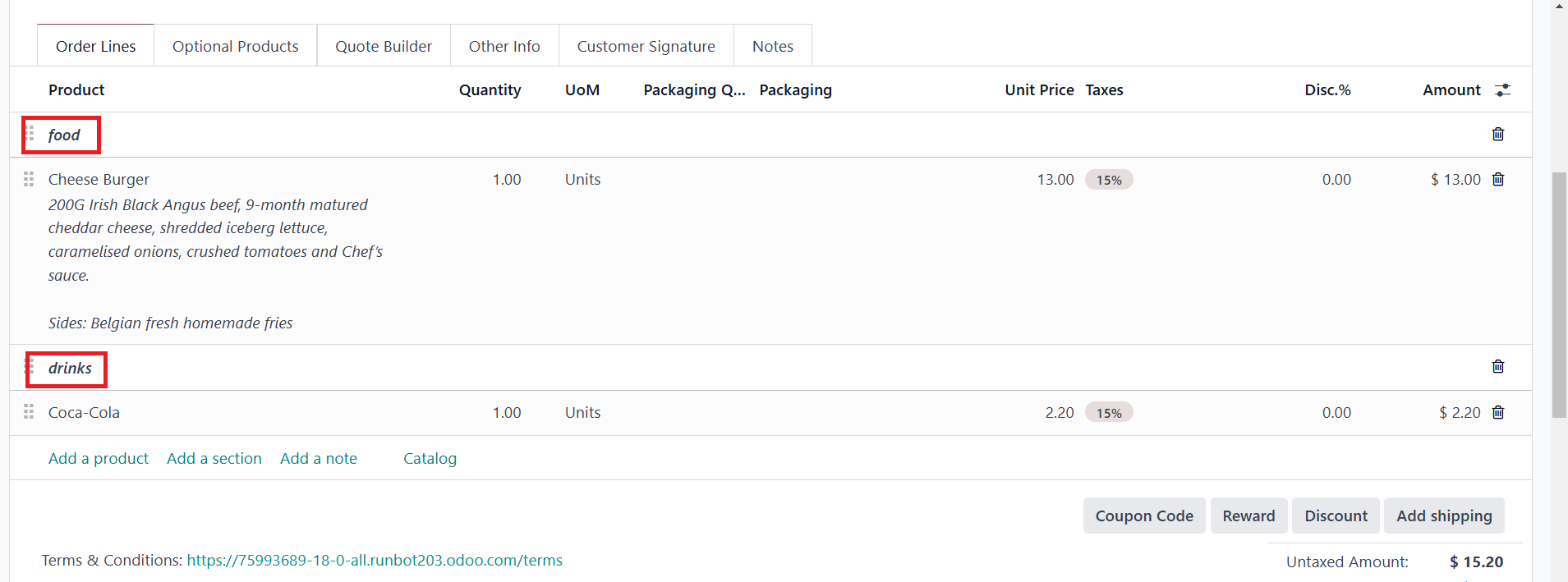
Task: Grab the food section drag handle
Action: (30, 134)
